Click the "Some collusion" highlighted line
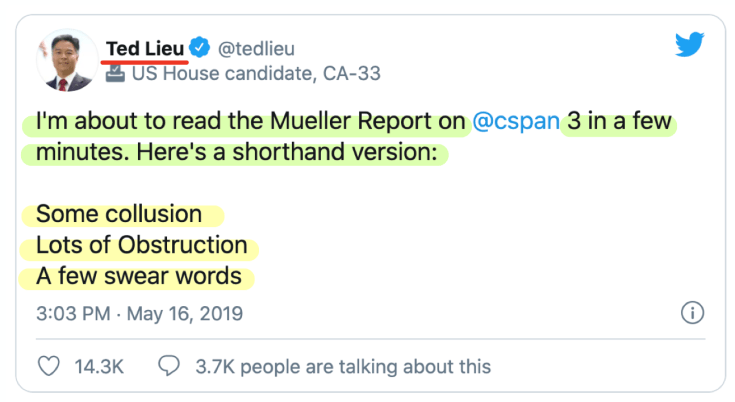The image size is (735, 402). click(119, 214)
